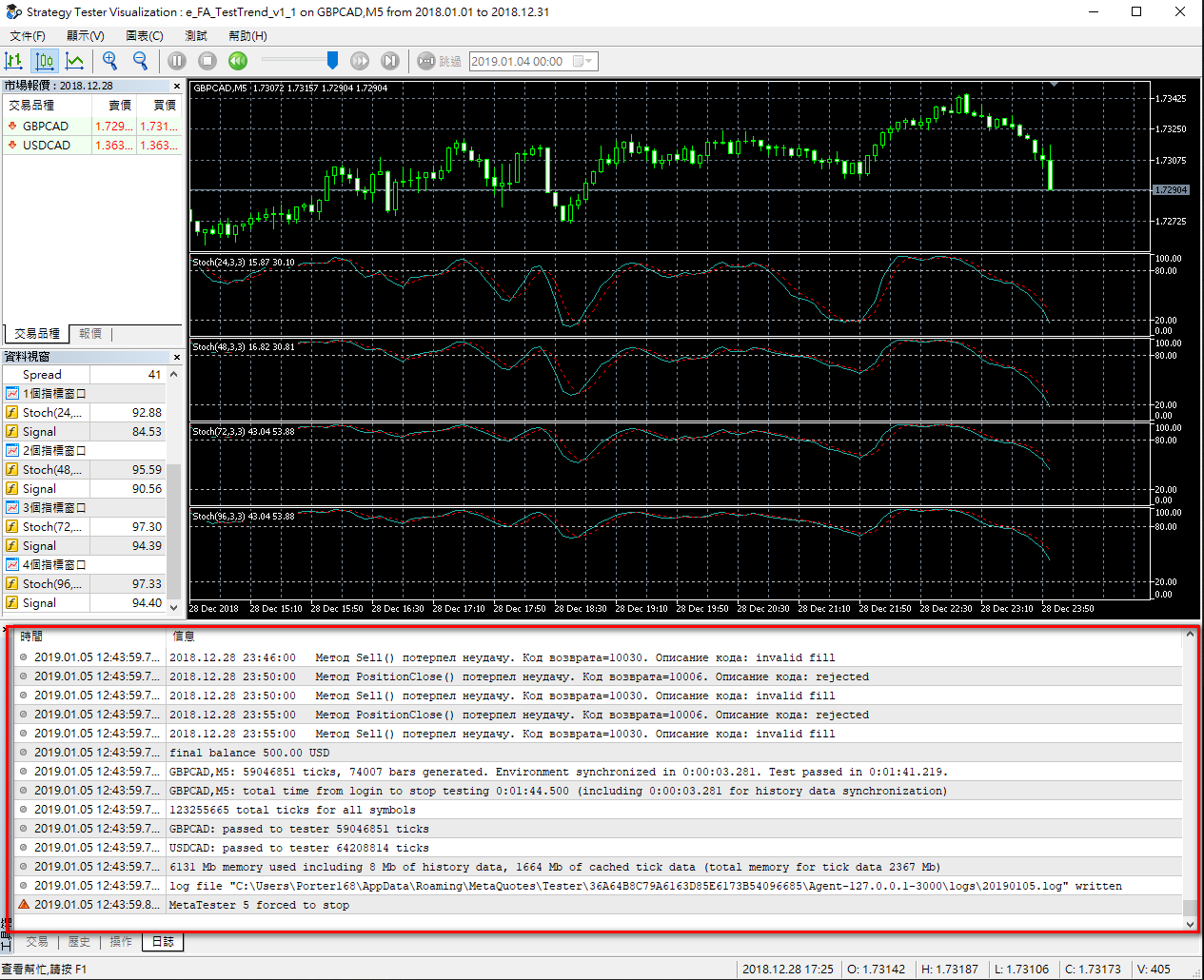
Task: Click Stoch(24,... indicator icon
Action: coord(12,412)
